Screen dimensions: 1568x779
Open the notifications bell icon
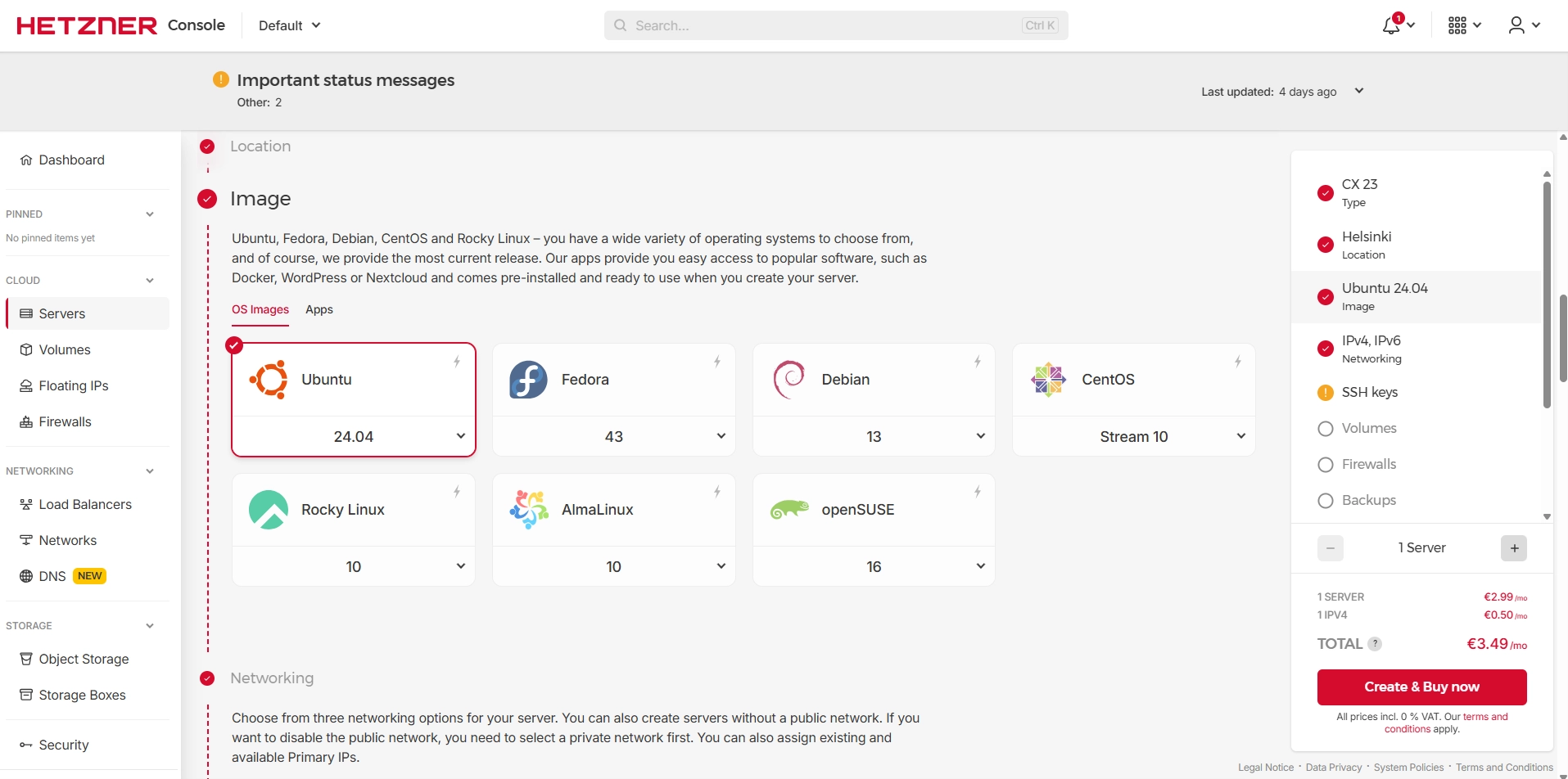(1391, 25)
